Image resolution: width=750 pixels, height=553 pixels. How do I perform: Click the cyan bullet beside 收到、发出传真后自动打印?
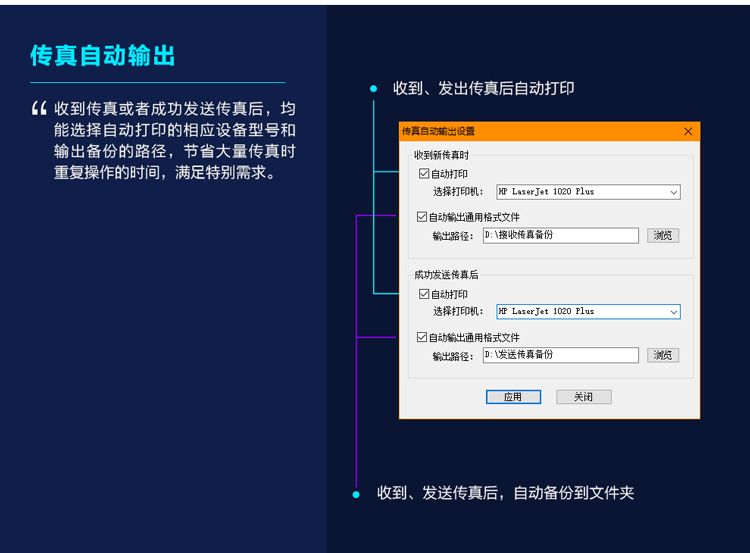pos(374,88)
